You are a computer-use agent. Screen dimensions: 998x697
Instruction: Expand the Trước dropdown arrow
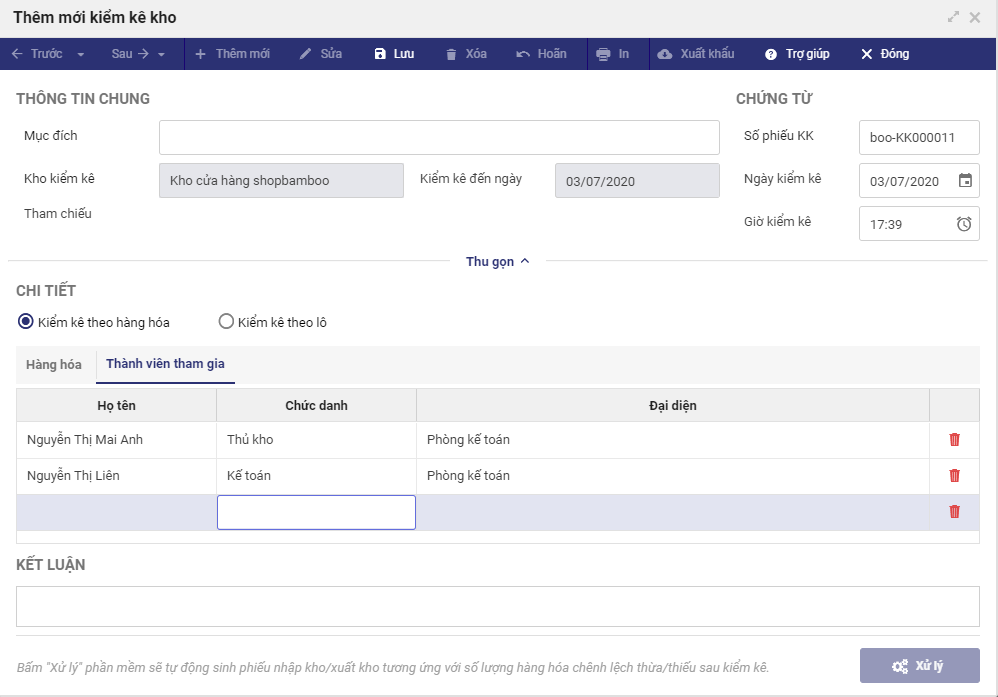(x=81, y=54)
